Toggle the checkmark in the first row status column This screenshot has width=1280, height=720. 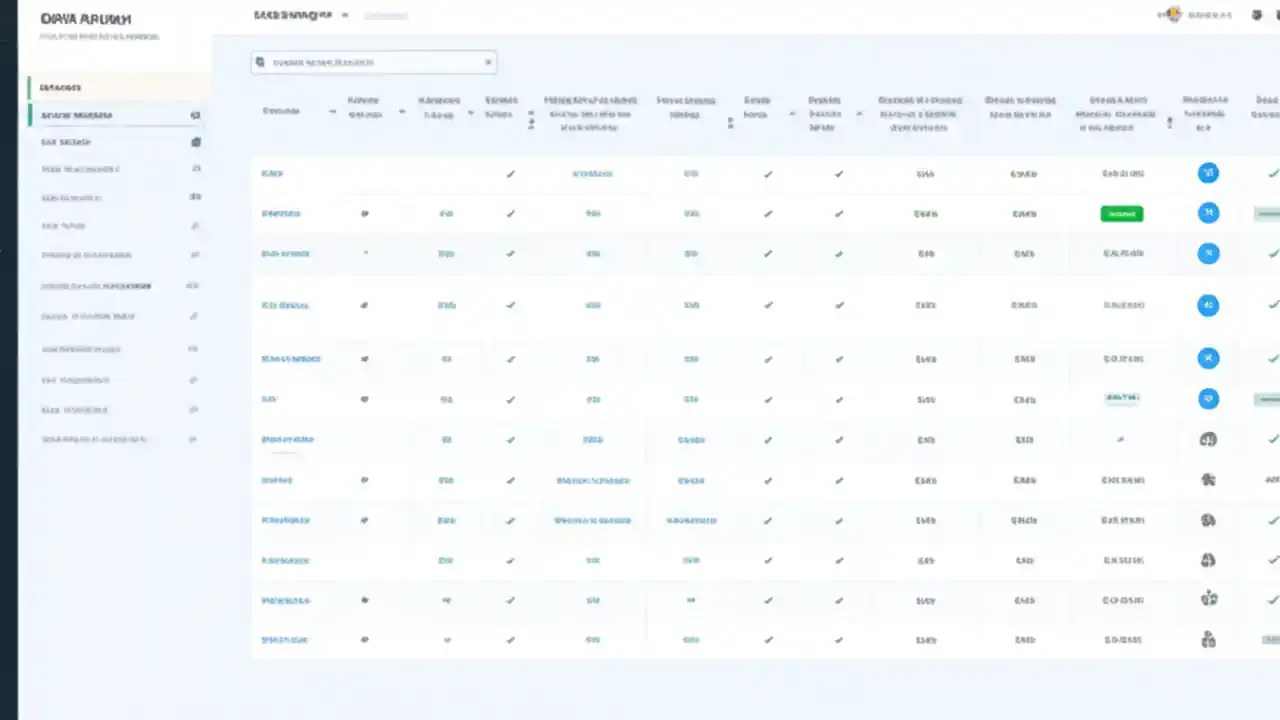pyautogui.click(x=768, y=173)
